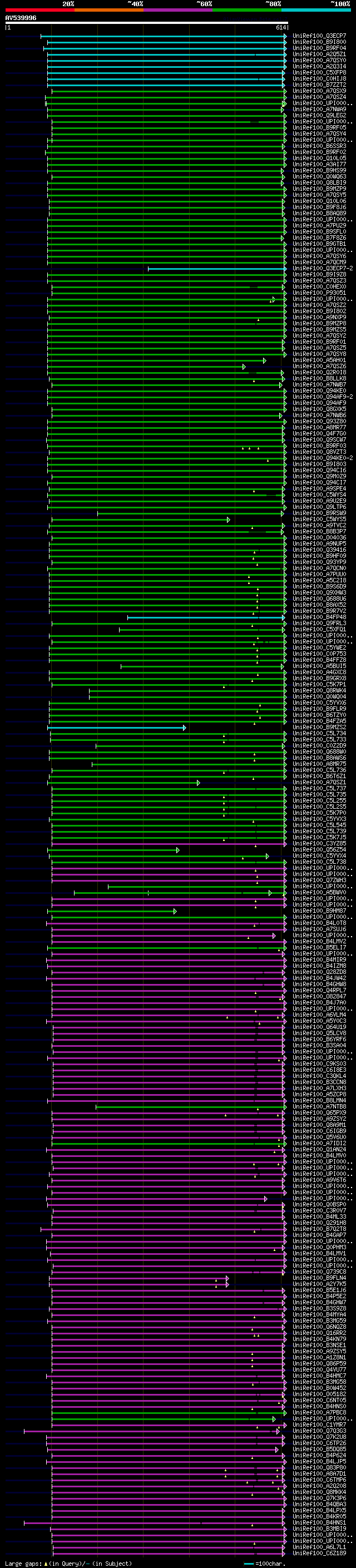This screenshot has height=1568, width=356.
Task: Select the UniRef100_Q94KE0-2 label
Action: (323, 458)
